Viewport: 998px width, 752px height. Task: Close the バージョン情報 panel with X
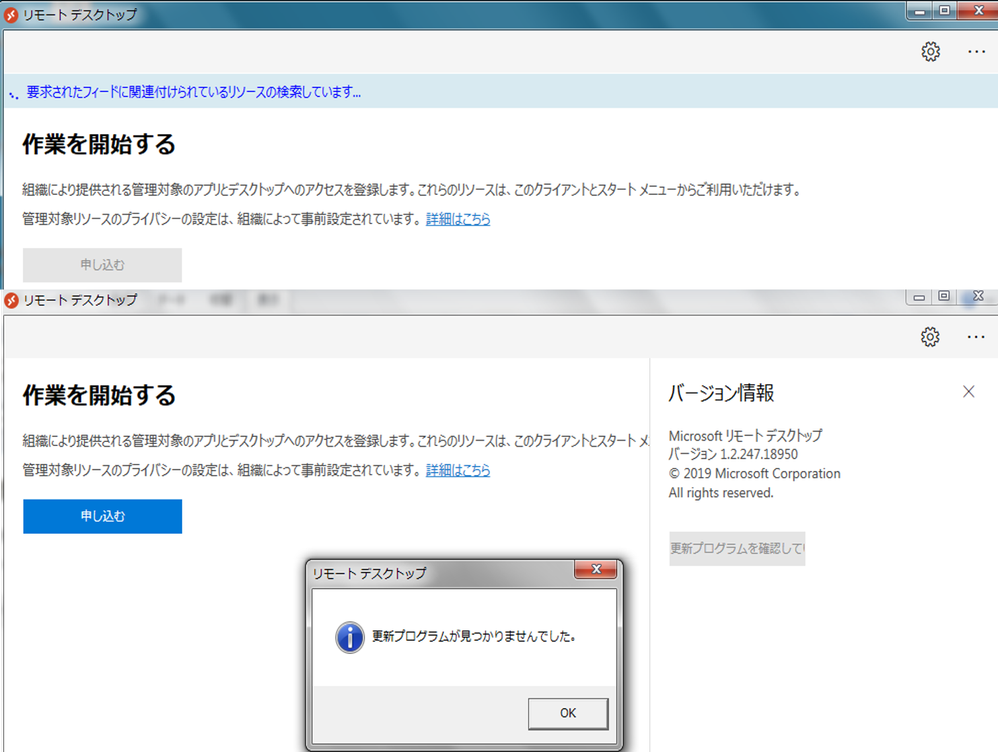[x=969, y=392]
